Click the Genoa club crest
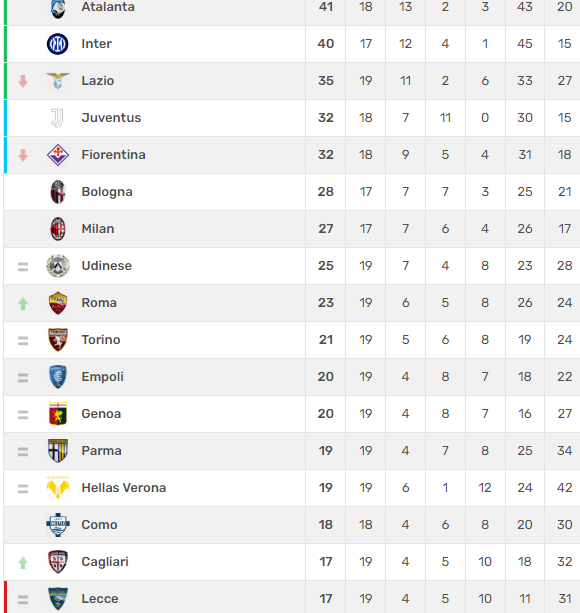Viewport: 580px width, 613px height. [x=58, y=414]
